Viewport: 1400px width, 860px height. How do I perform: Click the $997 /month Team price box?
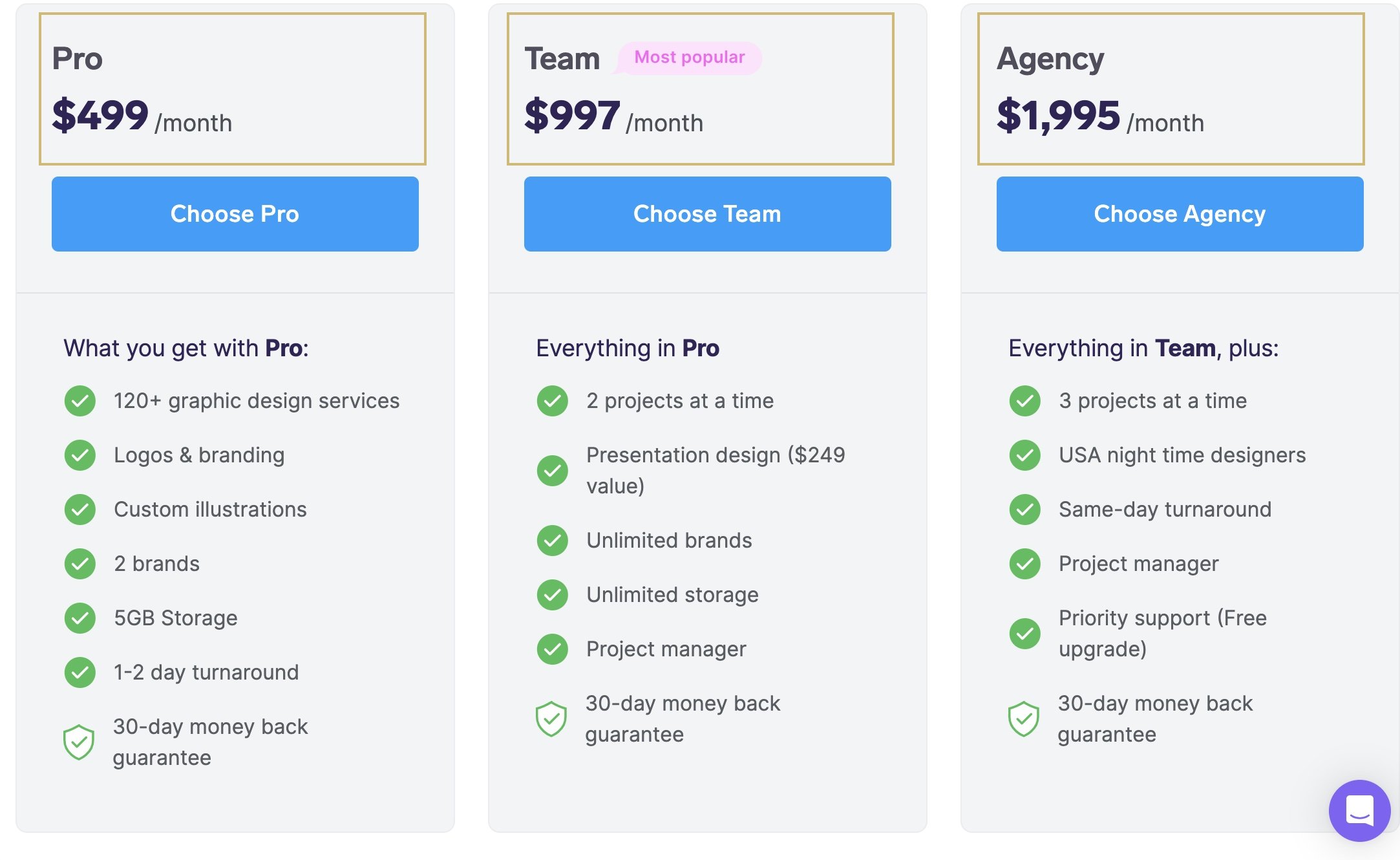tap(701, 89)
